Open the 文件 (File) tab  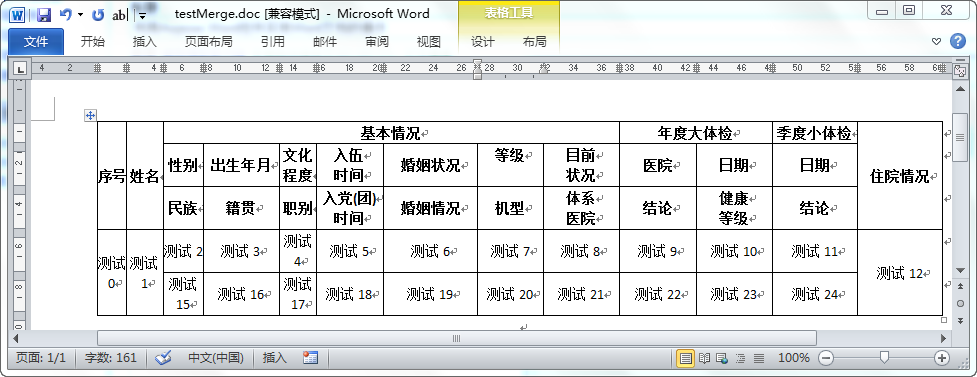point(36,42)
